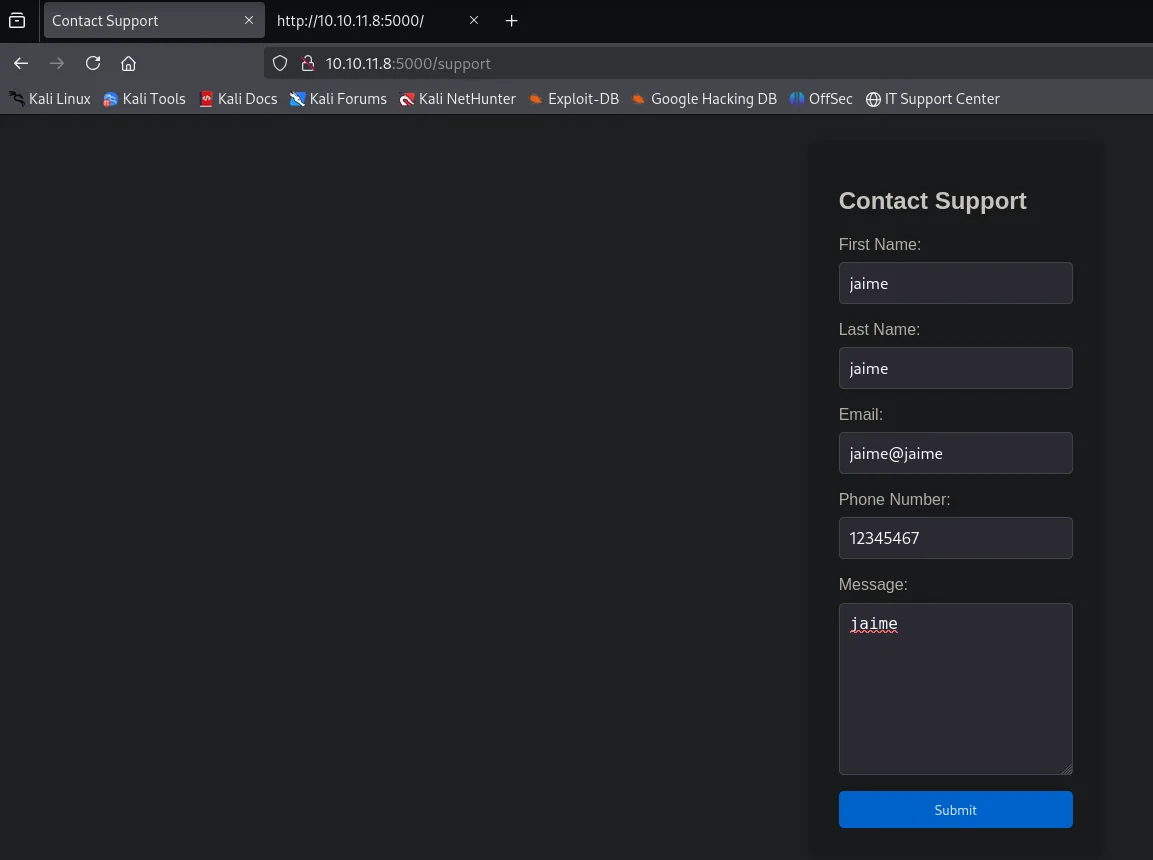Select the Phone Number input field
The height and width of the screenshot is (860, 1153).
point(955,537)
